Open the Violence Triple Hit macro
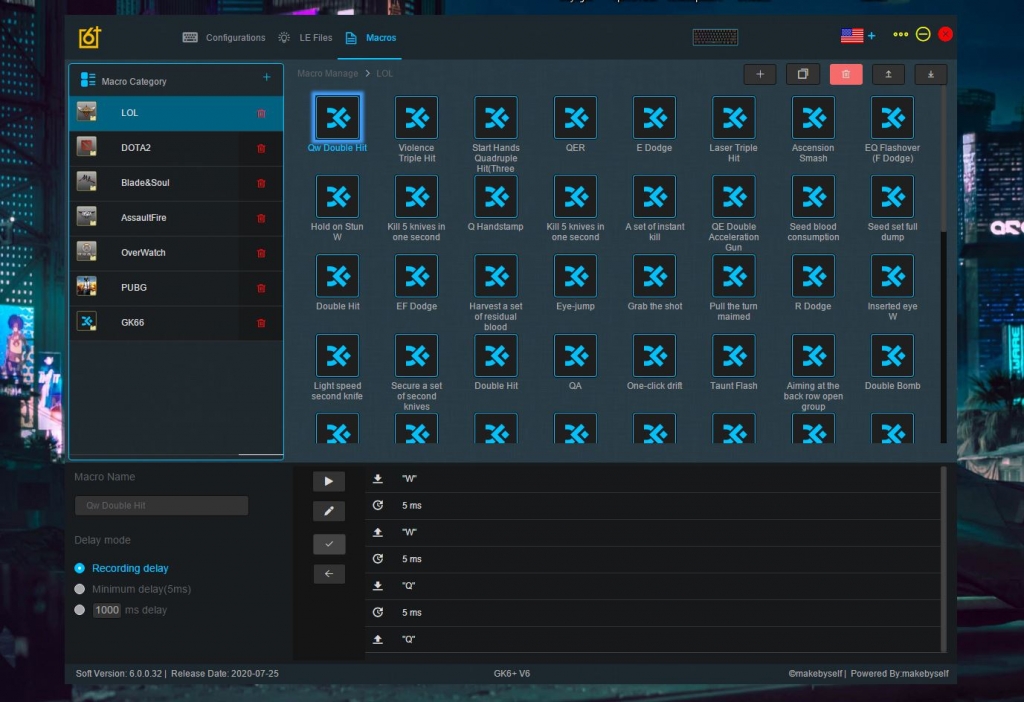Viewport: 1024px width, 702px height. pyautogui.click(x=416, y=118)
